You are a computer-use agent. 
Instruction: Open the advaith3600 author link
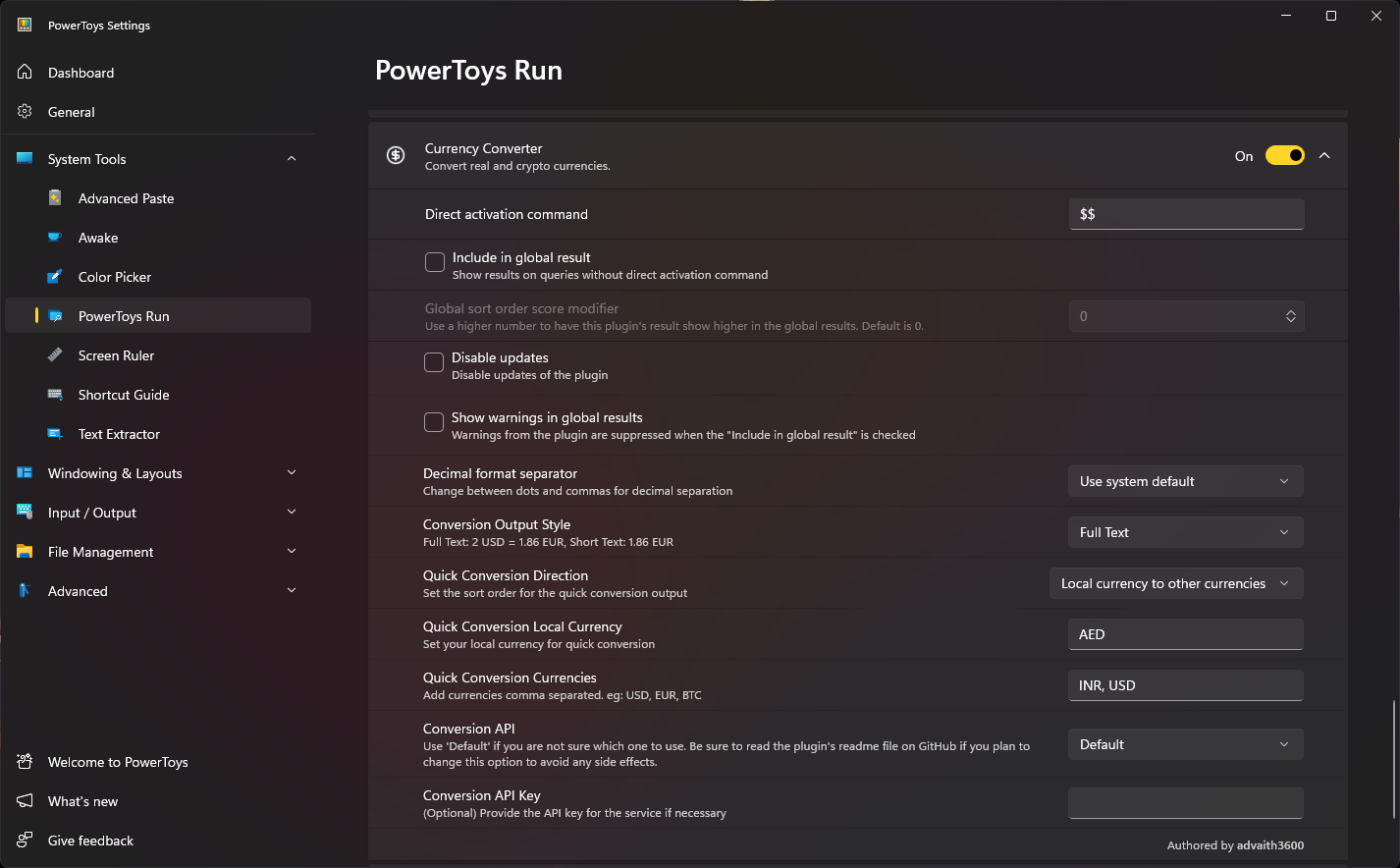[x=1270, y=845]
